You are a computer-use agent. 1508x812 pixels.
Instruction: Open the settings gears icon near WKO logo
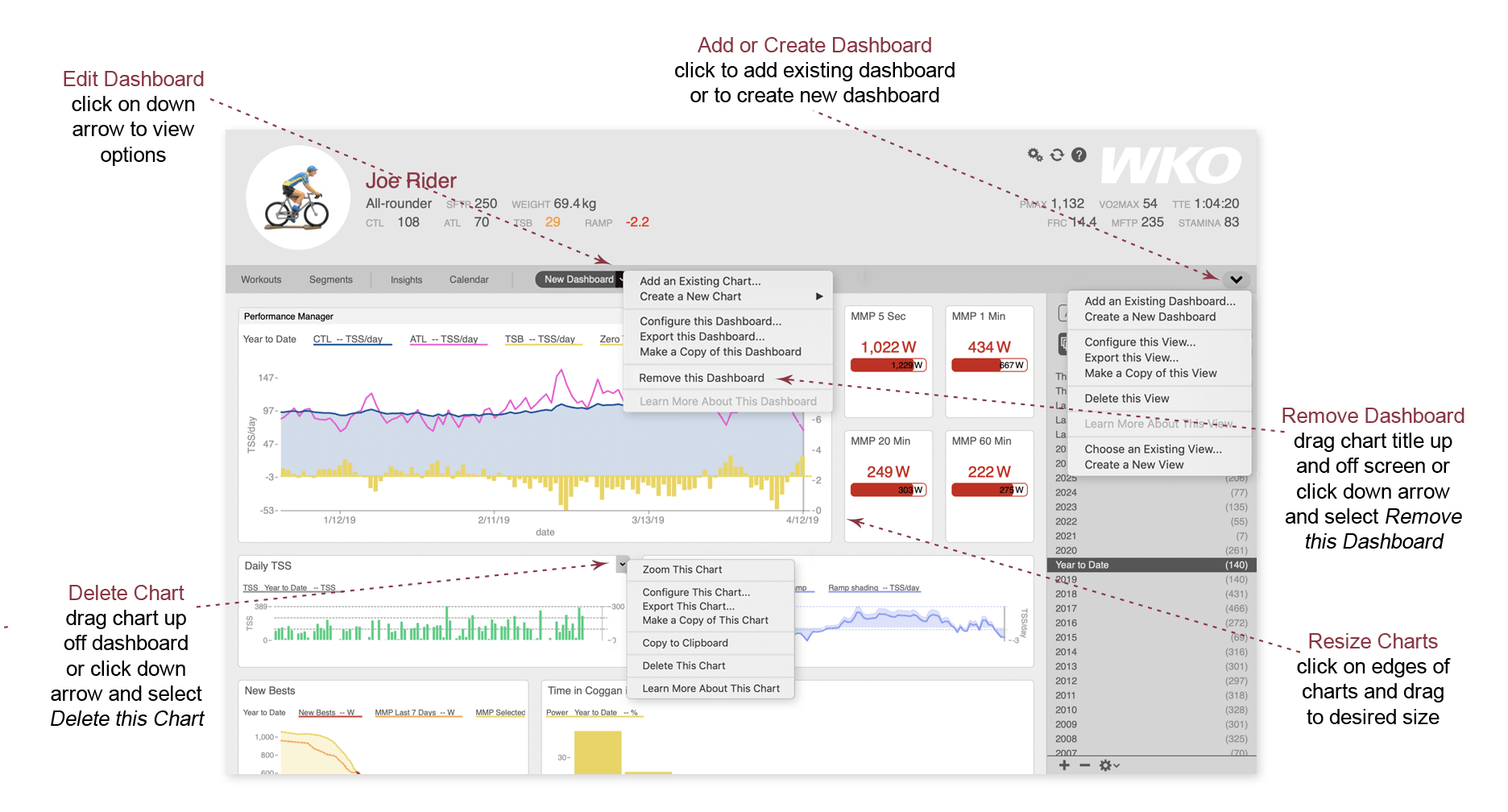point(1035,155)
